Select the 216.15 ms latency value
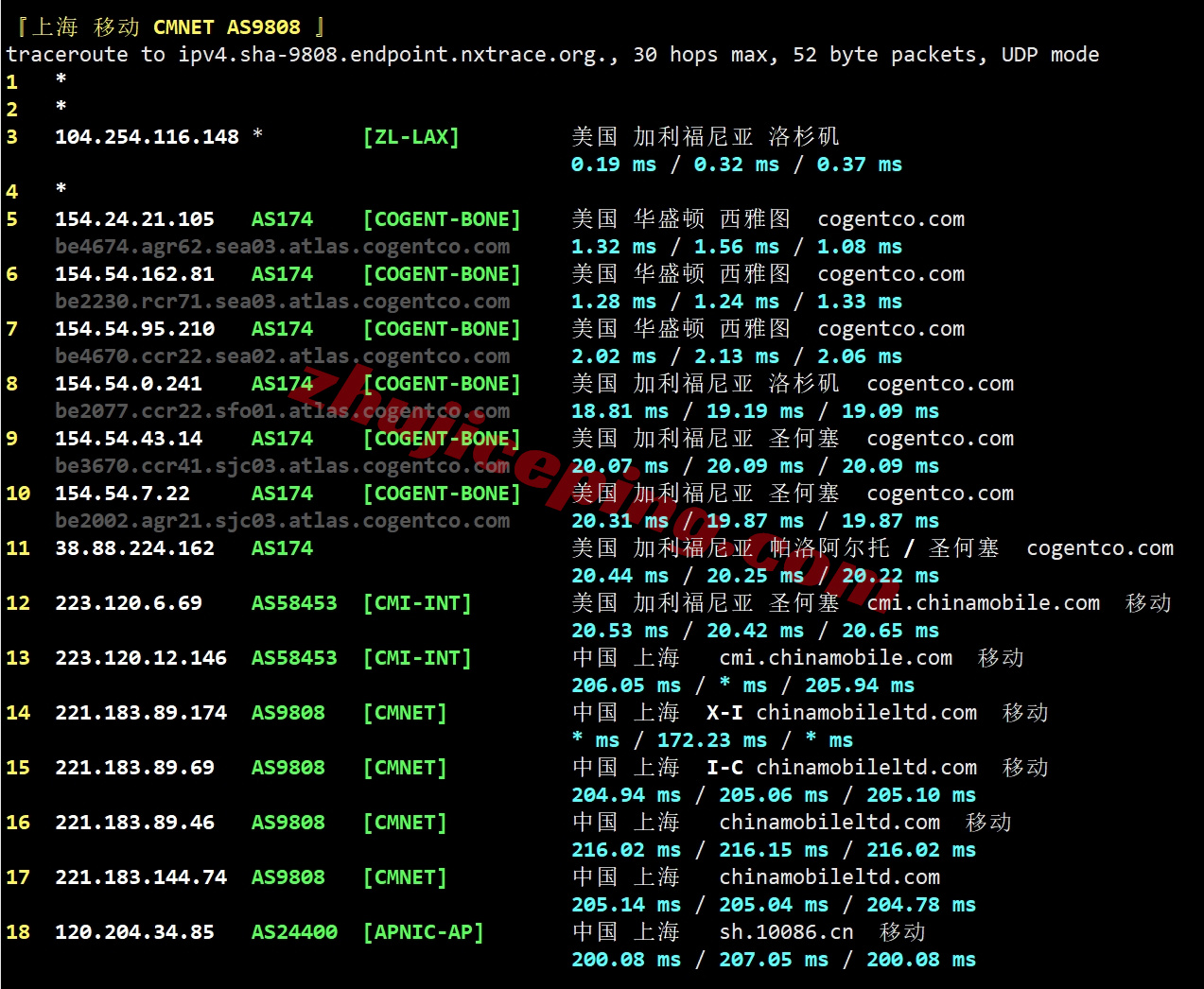This screenshot has width=1204, height=989. click(x=774, y=850)
